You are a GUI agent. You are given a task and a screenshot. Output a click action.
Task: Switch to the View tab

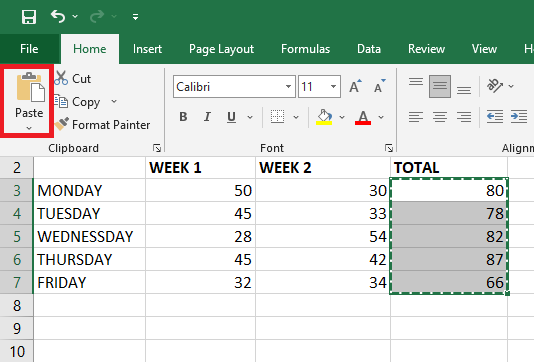(x=484, y=49)
